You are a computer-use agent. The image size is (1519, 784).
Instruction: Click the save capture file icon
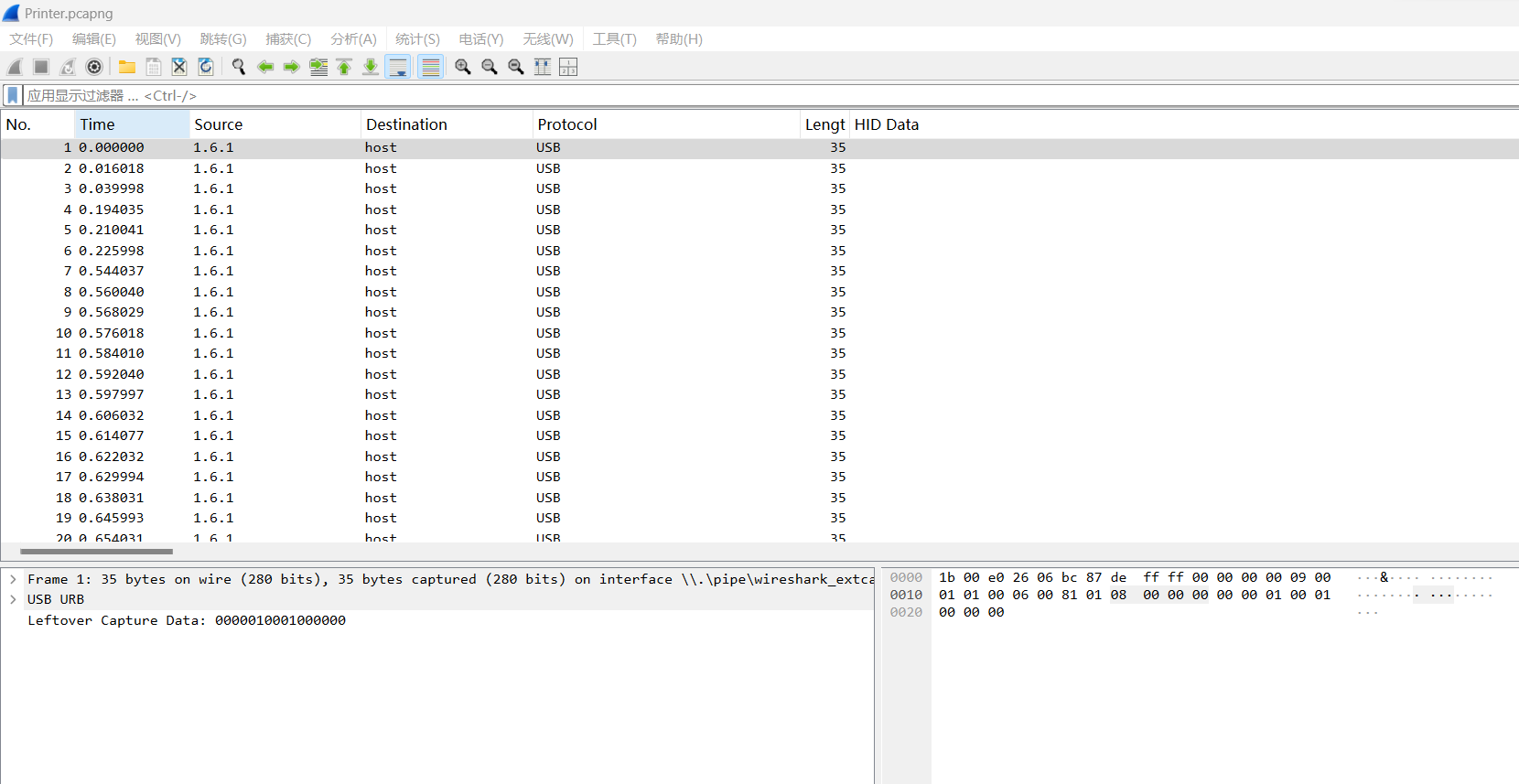pyautogui.click(x=154, y=67)
